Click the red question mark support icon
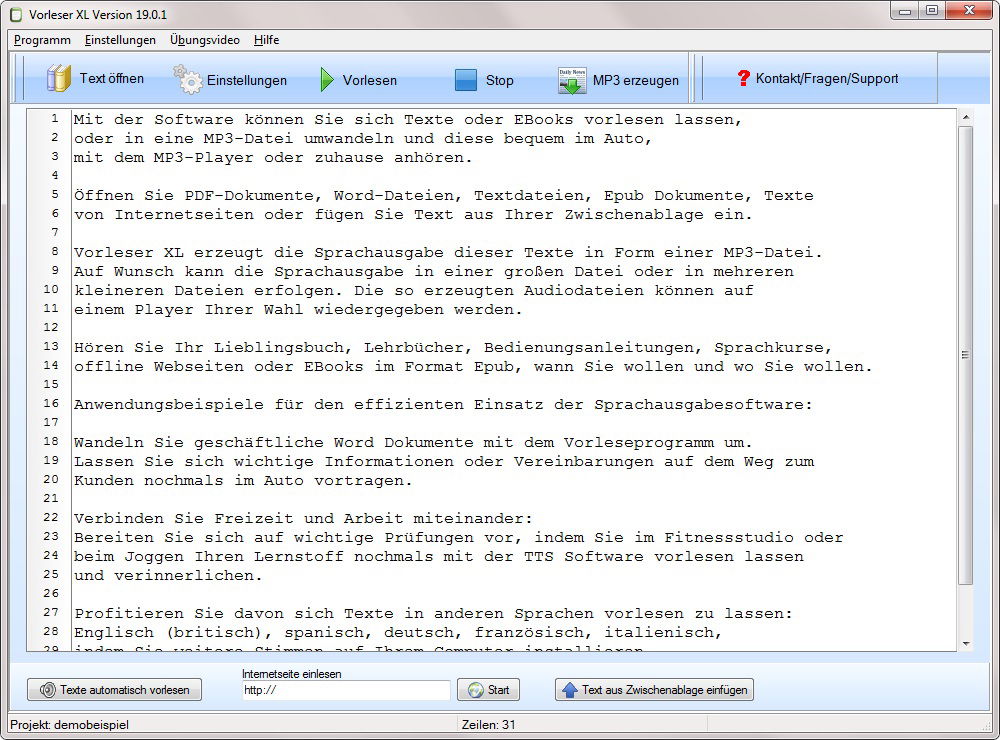This screenshot has height=740, width=1000. [744, 78]
